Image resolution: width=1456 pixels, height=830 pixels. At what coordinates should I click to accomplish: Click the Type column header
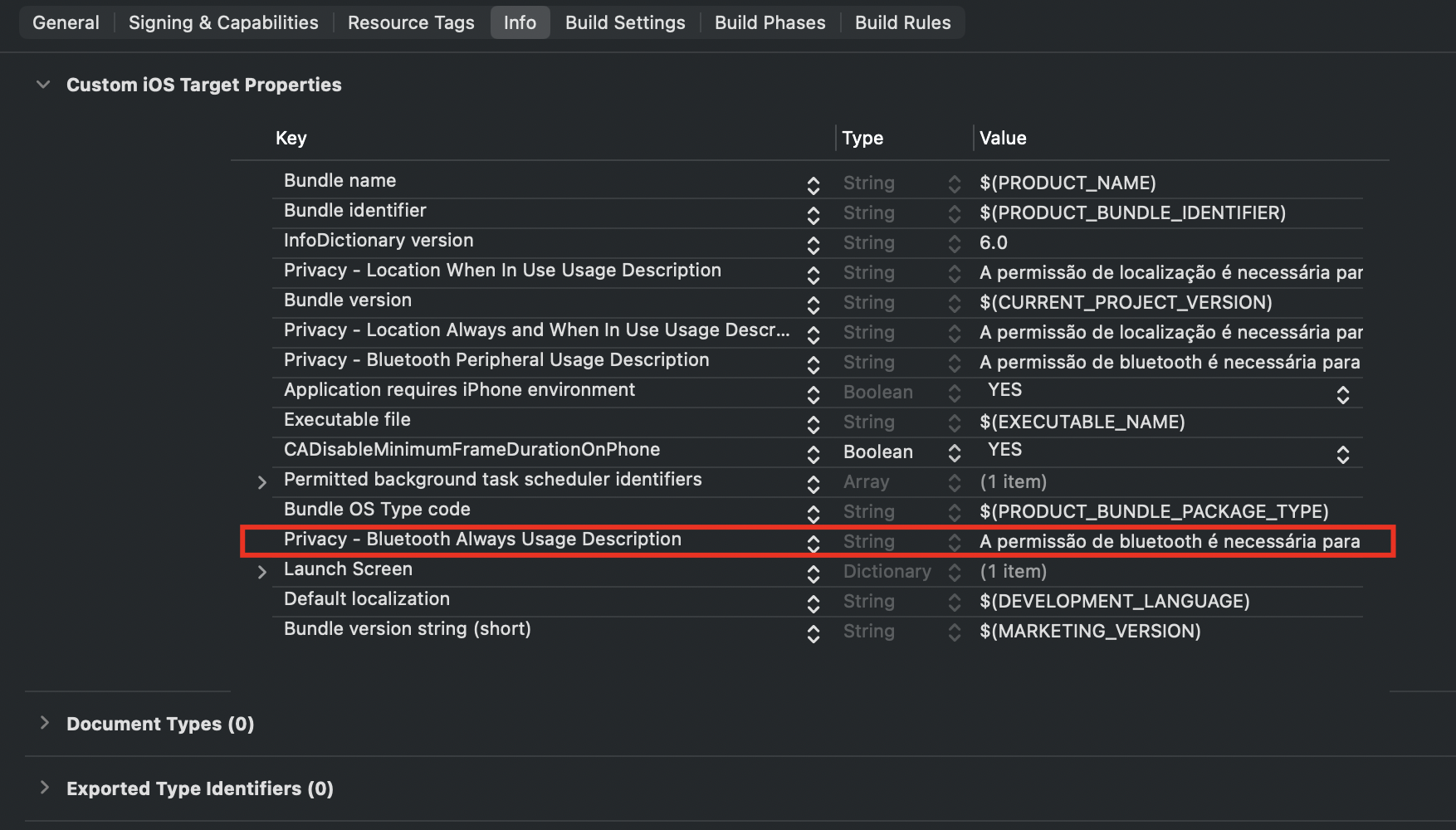pos(862,138)
